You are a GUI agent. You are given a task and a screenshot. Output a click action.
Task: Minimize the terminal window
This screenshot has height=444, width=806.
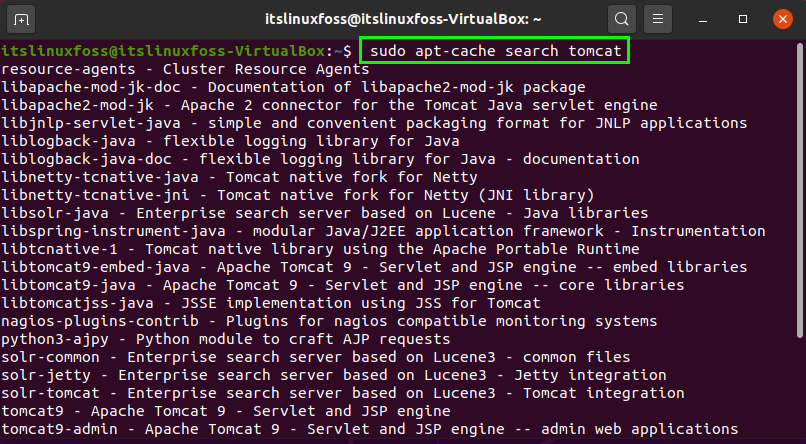point(703,20)
